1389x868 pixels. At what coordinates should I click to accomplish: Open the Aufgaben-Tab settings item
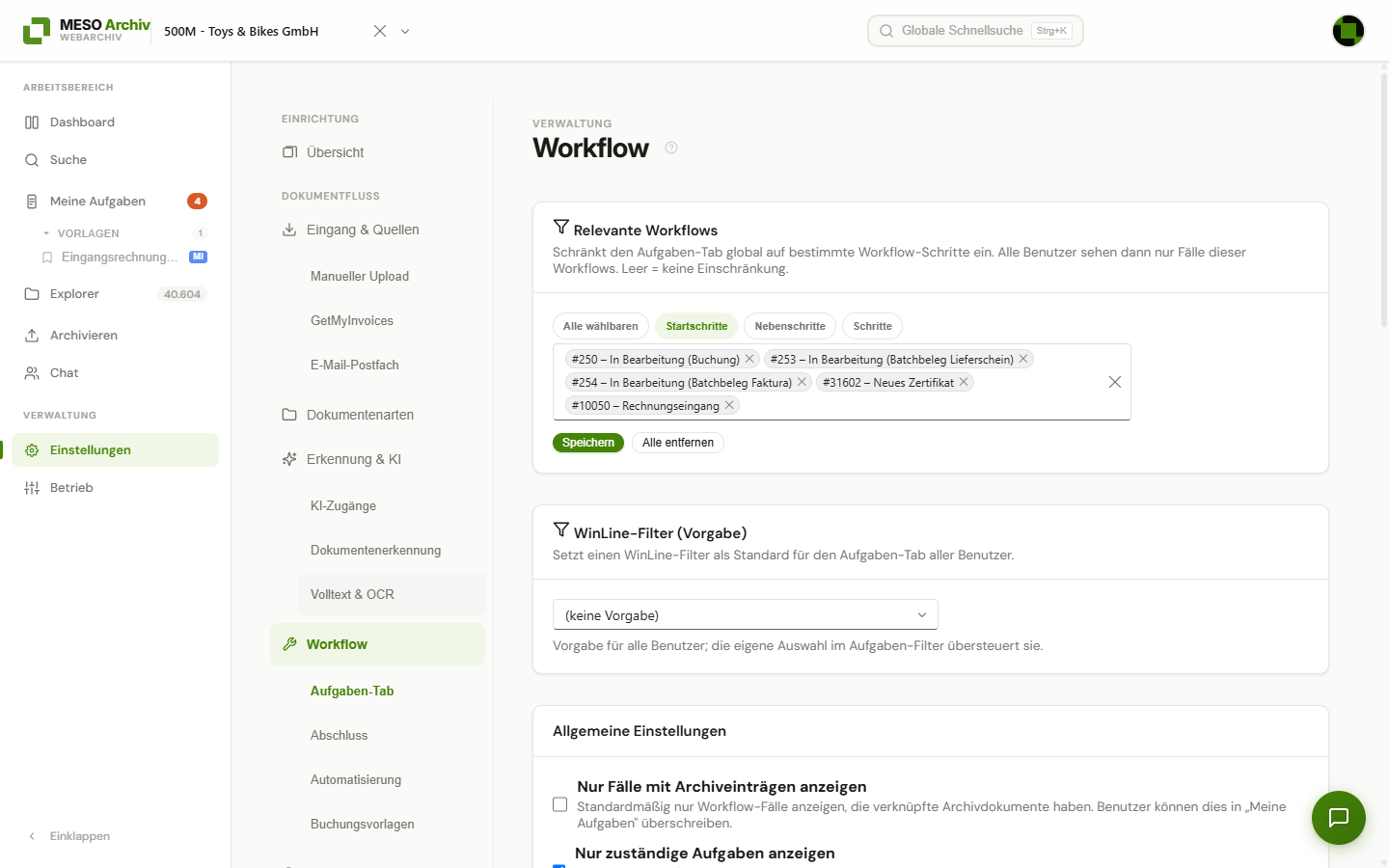coord(392,691)
